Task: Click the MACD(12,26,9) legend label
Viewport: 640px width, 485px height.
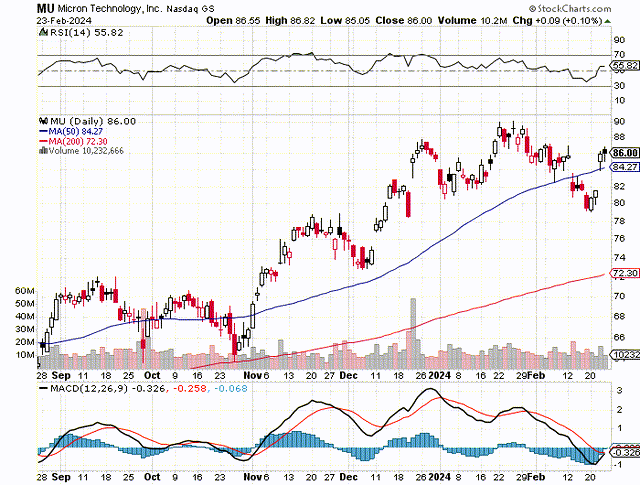Action: click(89, 388)
